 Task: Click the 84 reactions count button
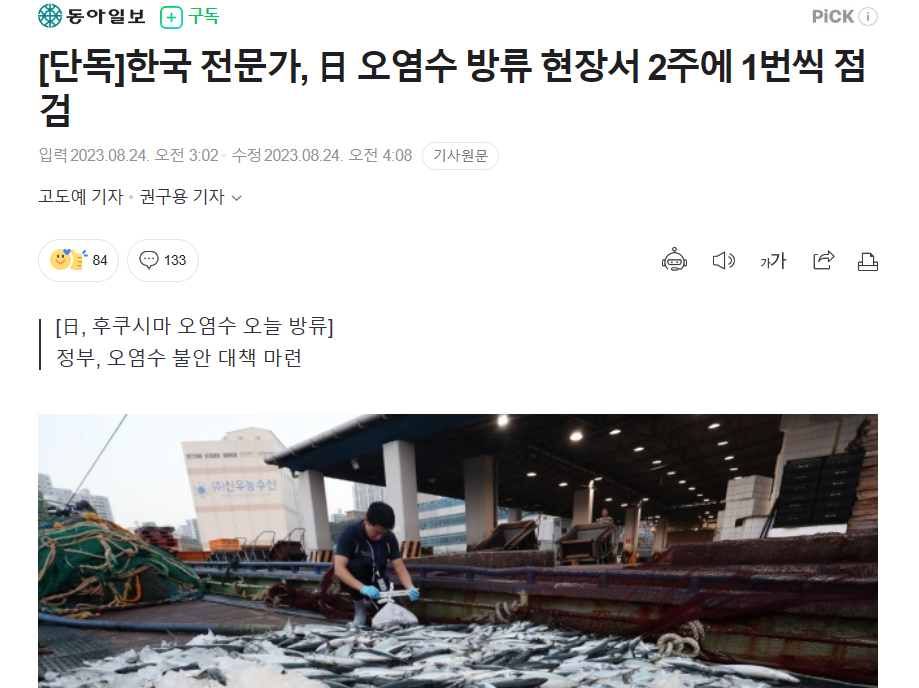click(79, 260)
